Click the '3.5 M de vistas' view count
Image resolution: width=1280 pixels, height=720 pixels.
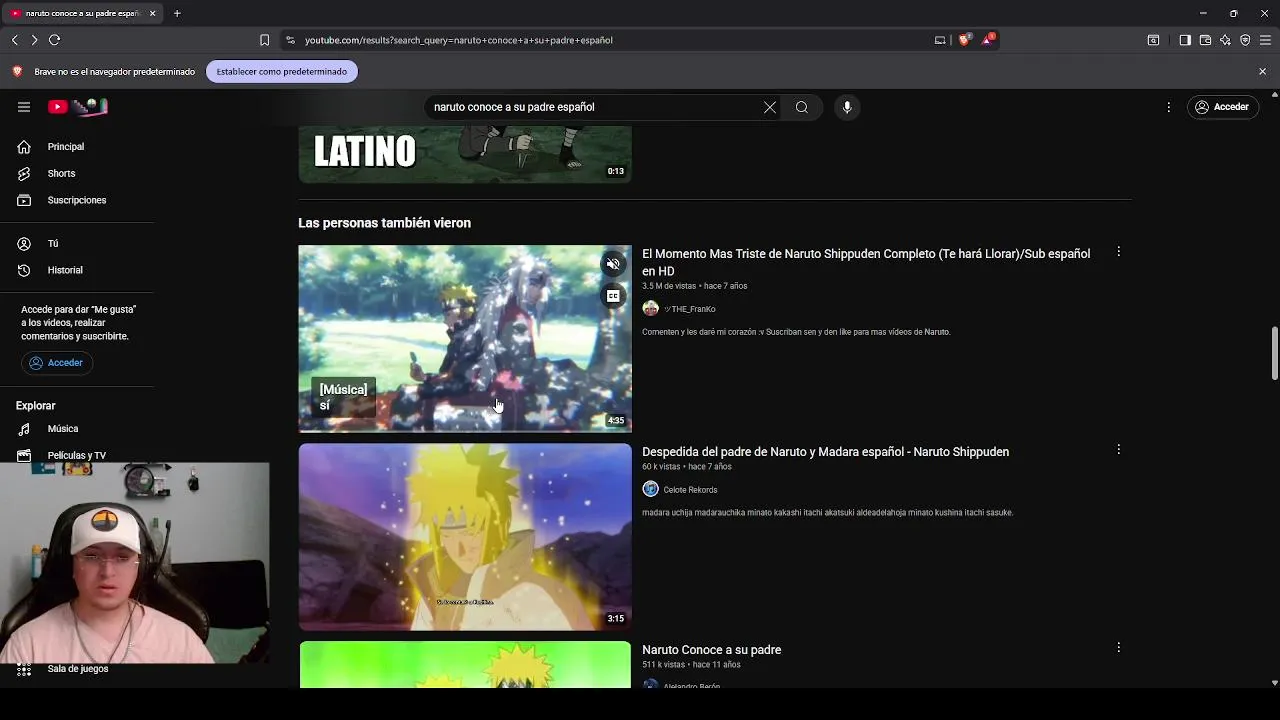click(x=669, y=286)
